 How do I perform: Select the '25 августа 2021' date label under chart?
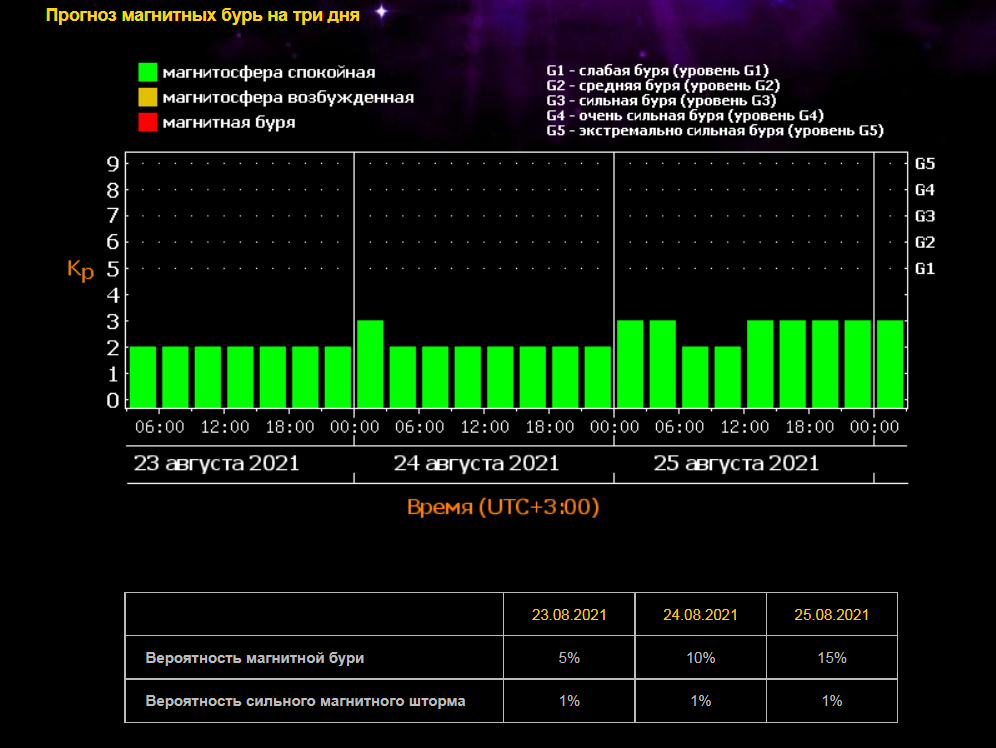[x=736, y=464]
